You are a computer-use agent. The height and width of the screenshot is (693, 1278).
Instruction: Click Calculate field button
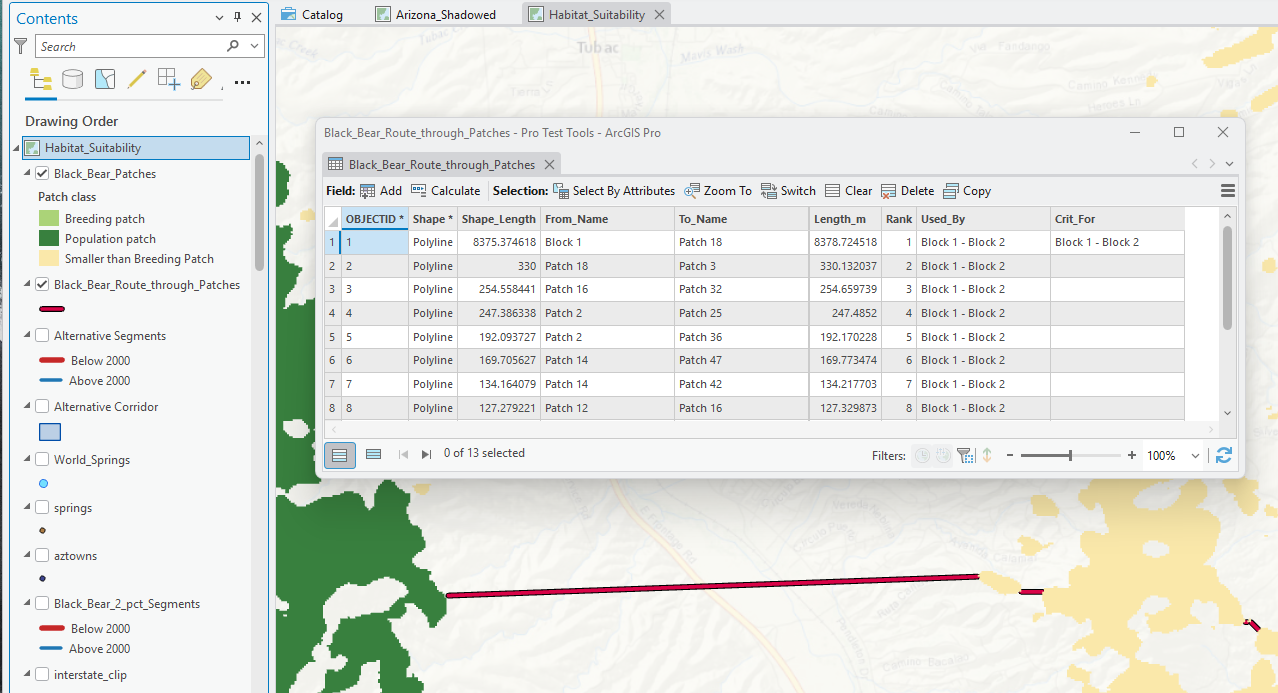click(445, 191)
